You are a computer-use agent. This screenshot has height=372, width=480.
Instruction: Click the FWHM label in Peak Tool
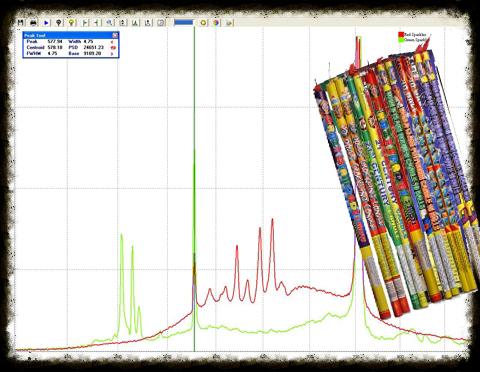tap(33, 53)
